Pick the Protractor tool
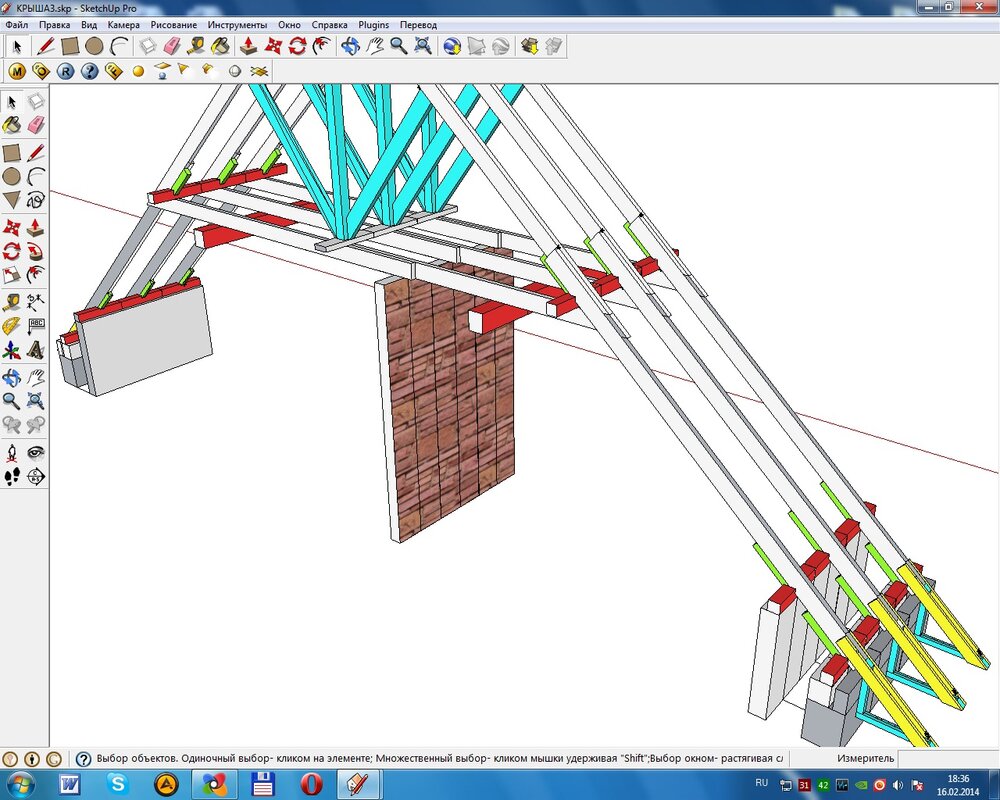 pos(11,326)
